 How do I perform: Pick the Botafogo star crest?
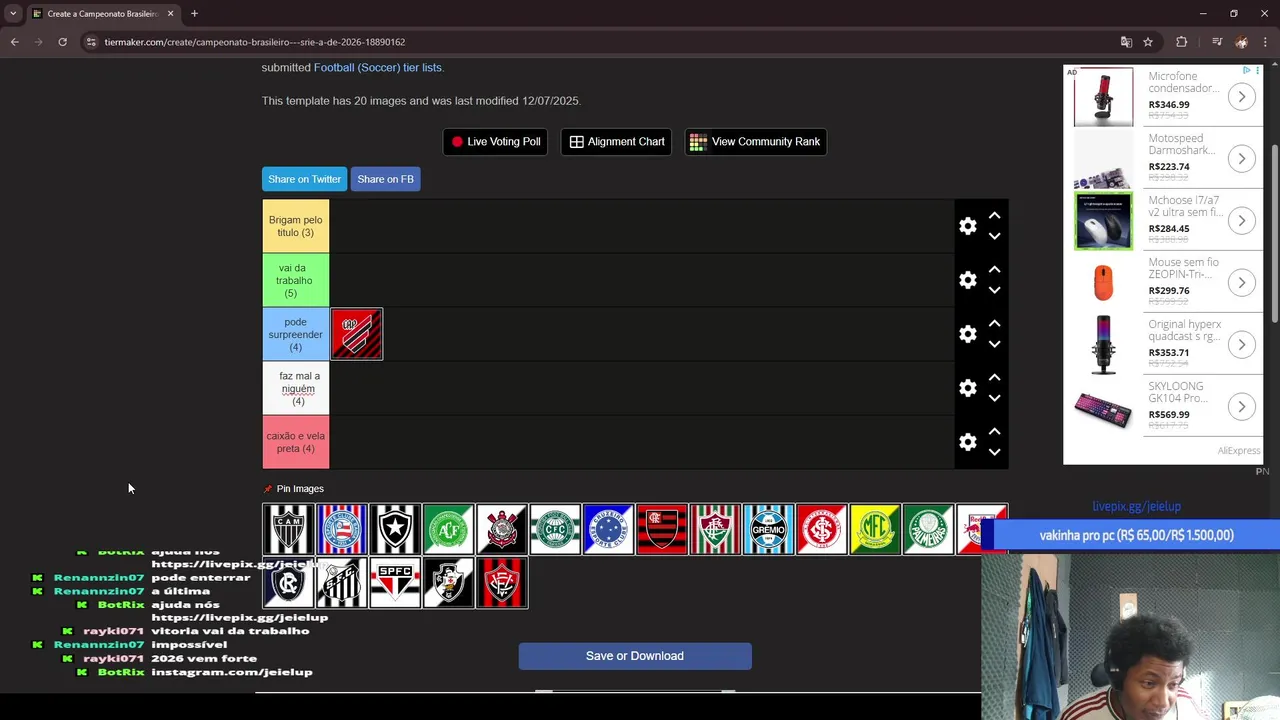395,529
